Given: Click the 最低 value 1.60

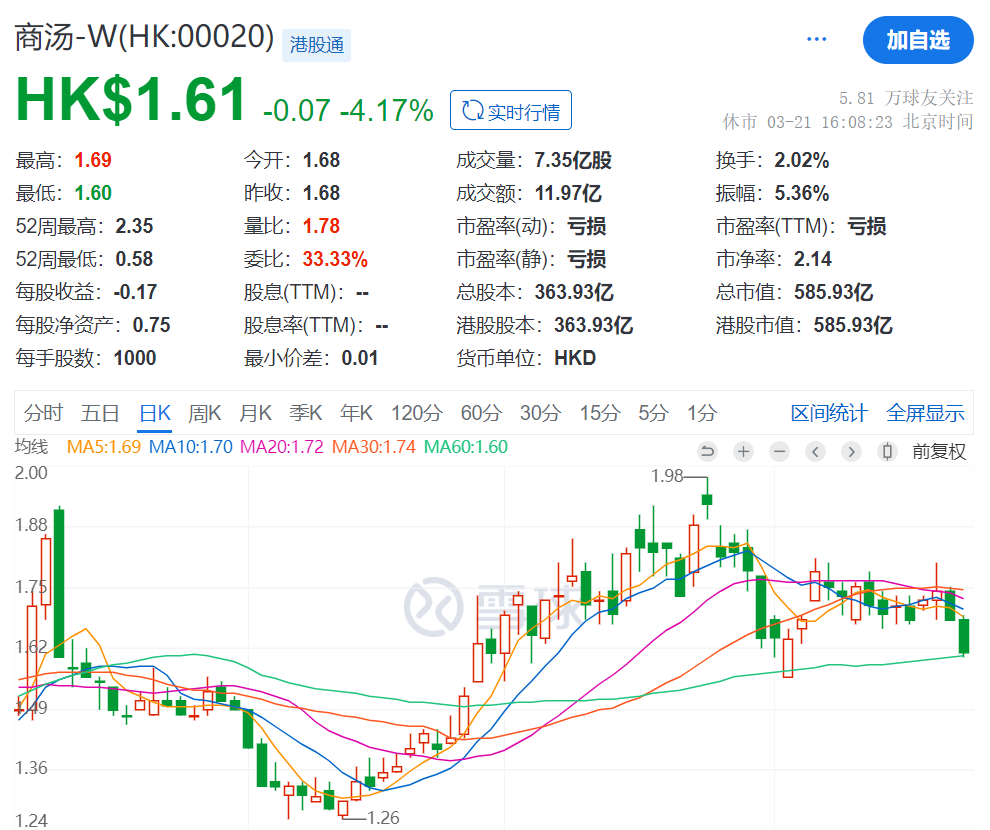Looking at the screenshot, I should coord(93,193).
